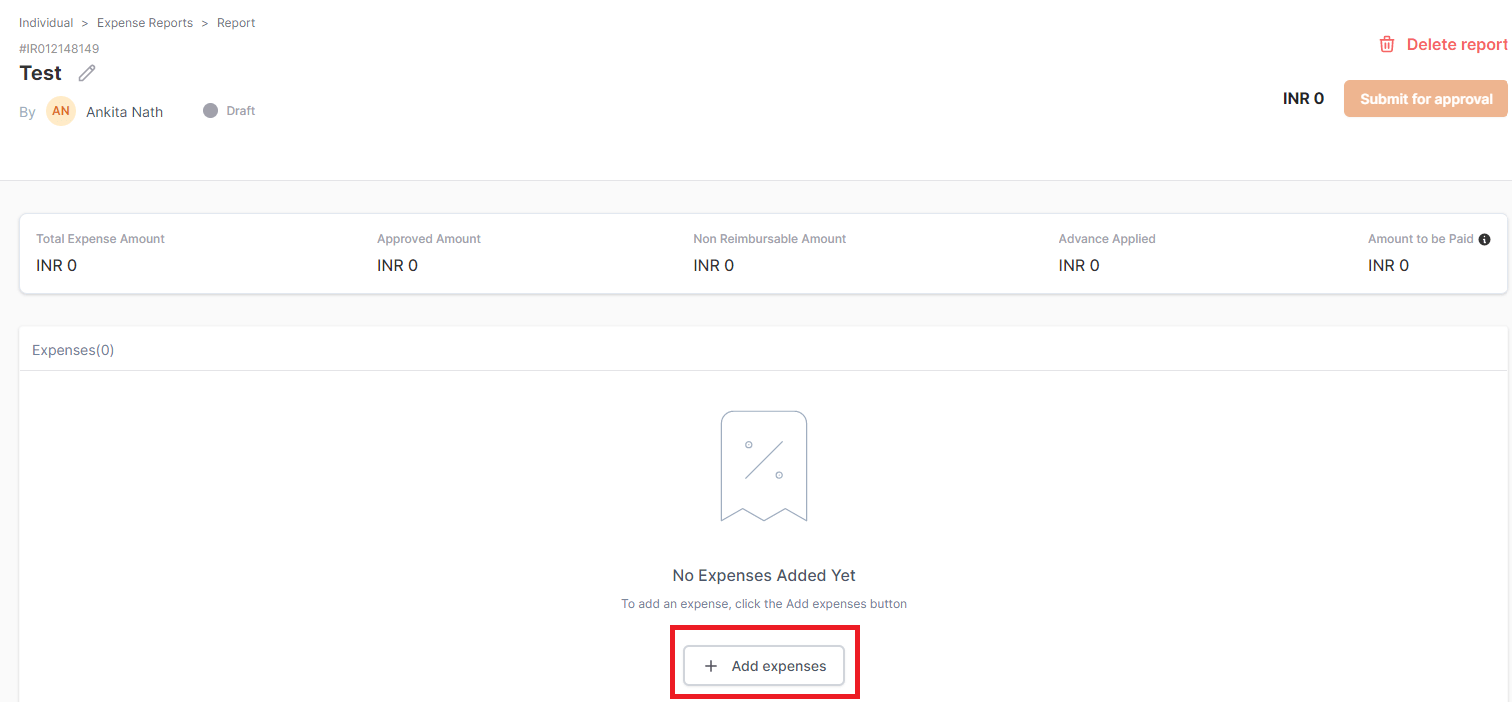Click the info icon next to Amount to be Paid
This screenshot has height=702, width=1512.
(1484, 239)
